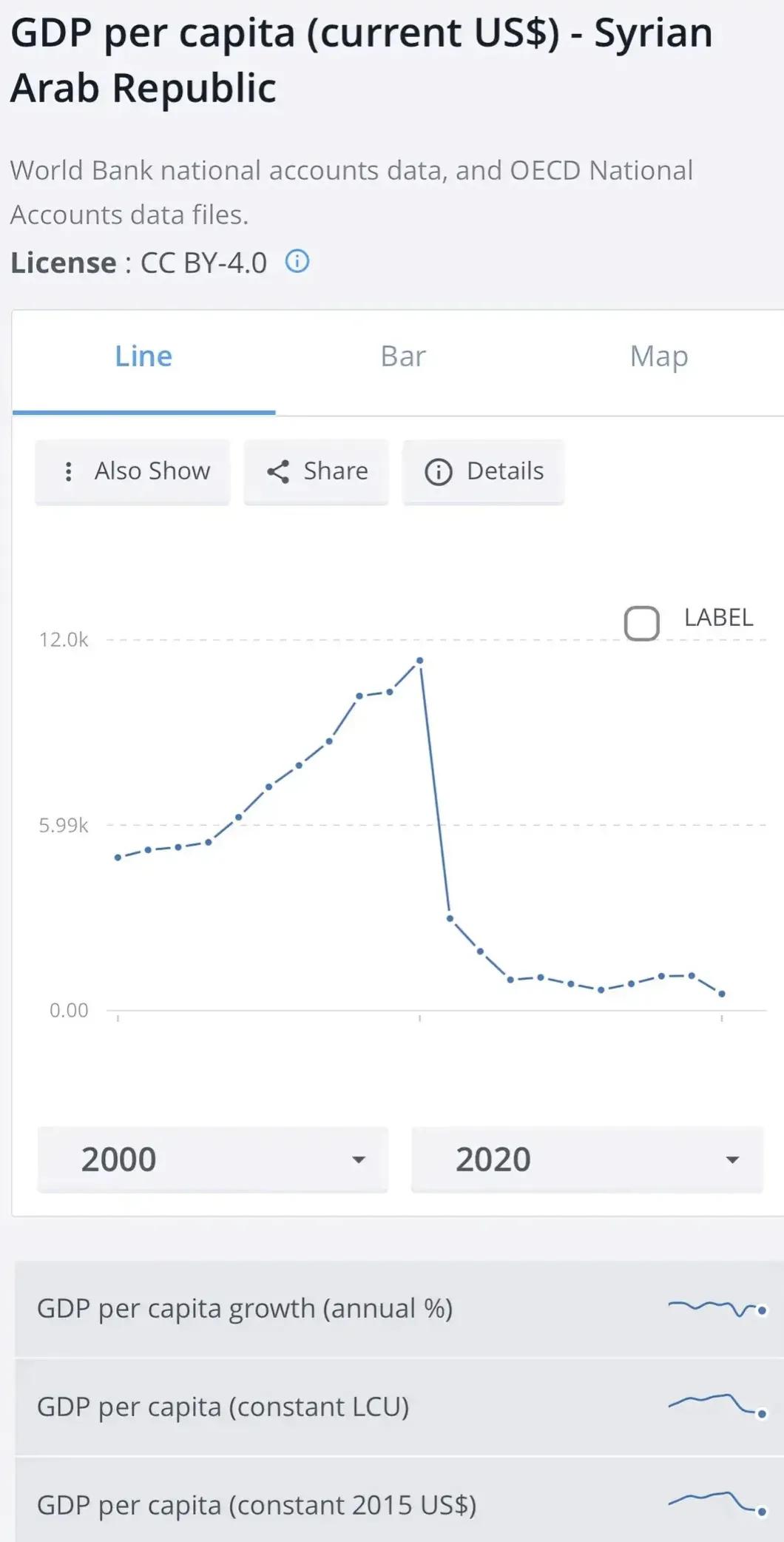Viewport: 784px width, 1542px height.
Task: Click the last data point on the line
Action: click(x=722, y=994)
